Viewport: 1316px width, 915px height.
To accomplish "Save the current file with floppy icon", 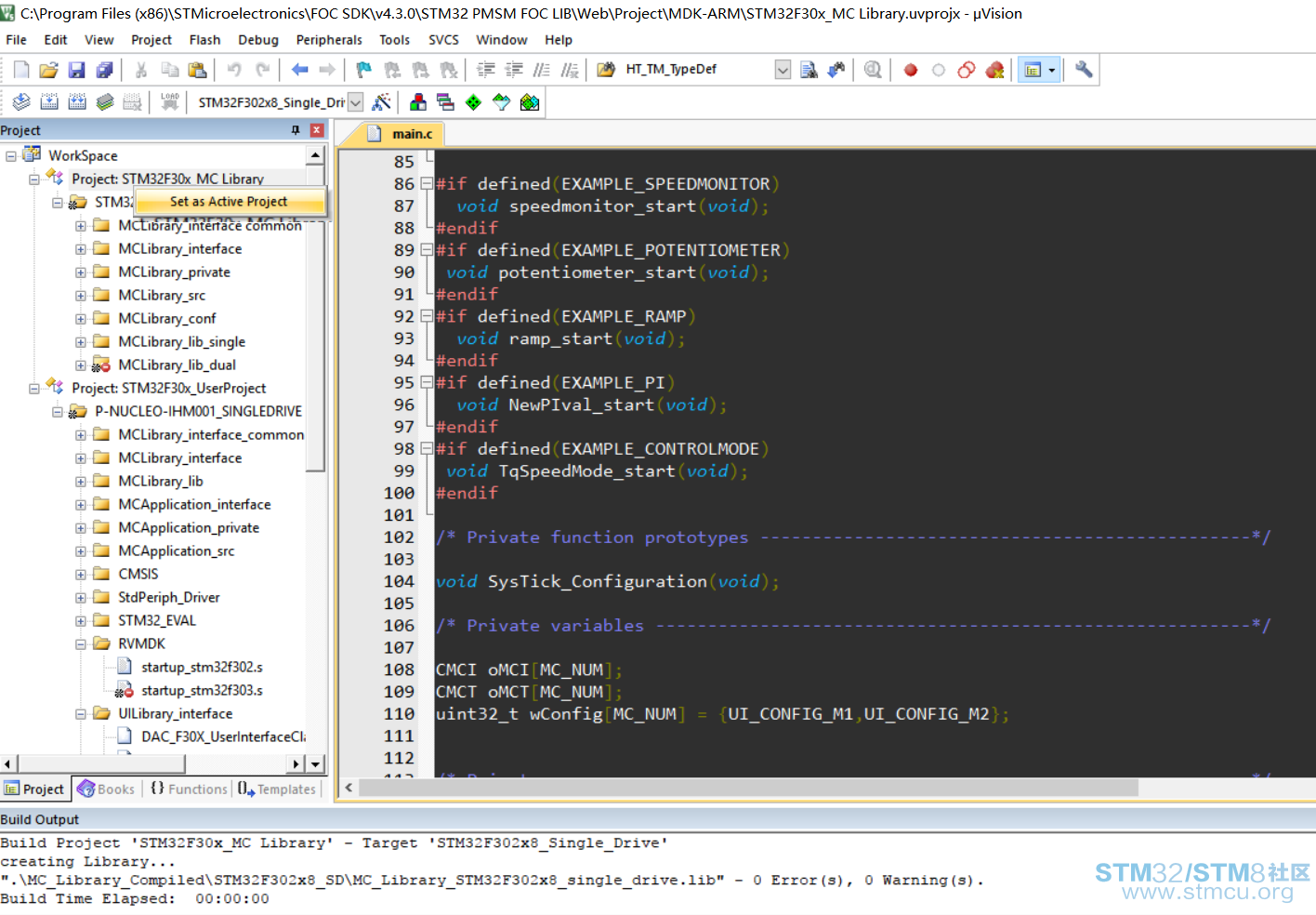I will [77, 70].
